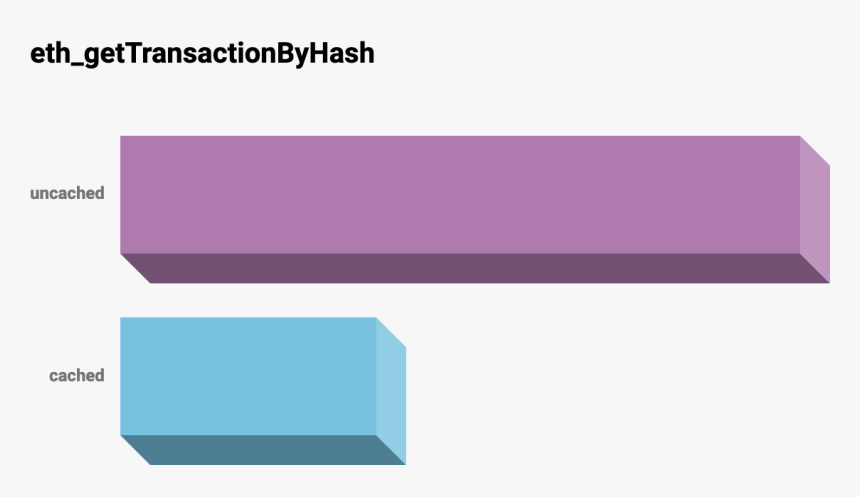Click the purple uncached bar front face
The width and height of the screenshot is (860, 497).
[x=460, y=194]
